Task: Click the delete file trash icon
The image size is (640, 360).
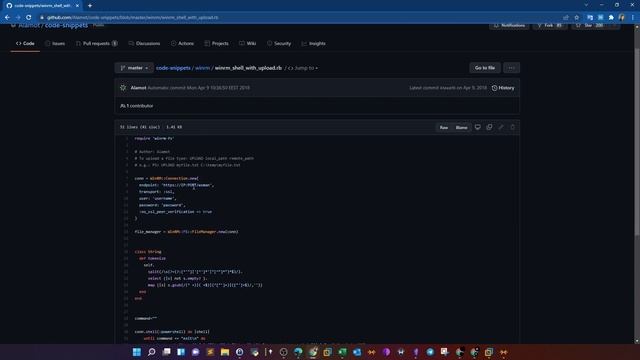Action: 513,127
